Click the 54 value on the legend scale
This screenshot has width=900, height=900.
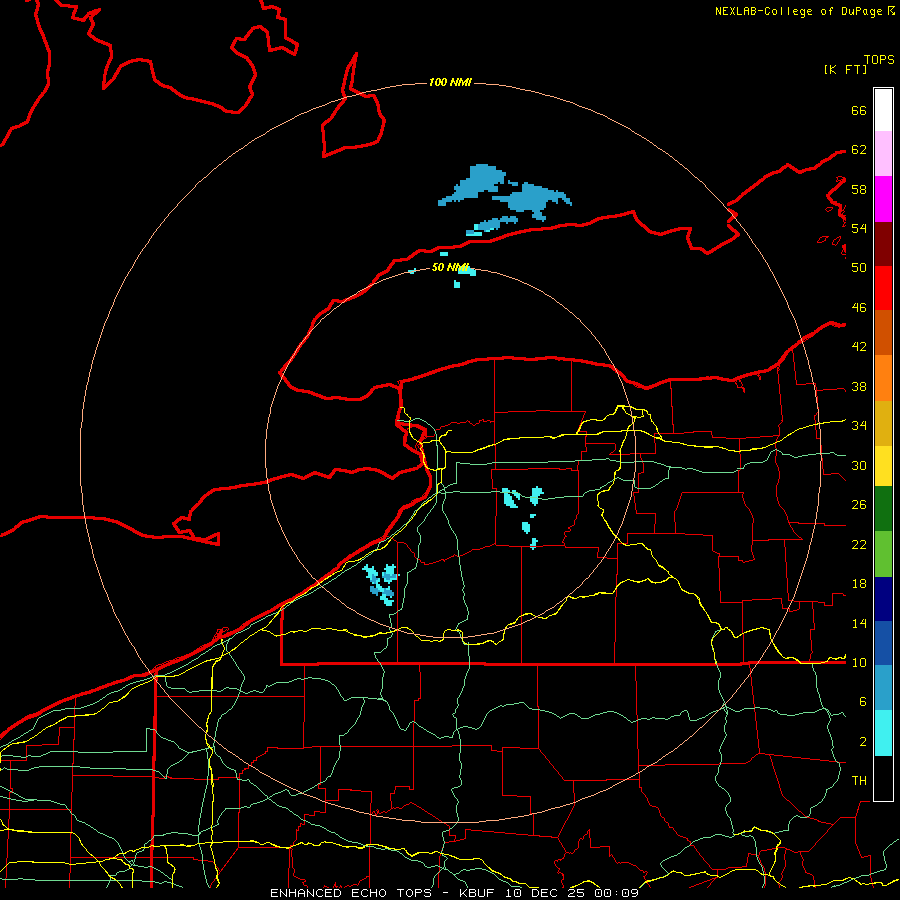click(859, 228)
